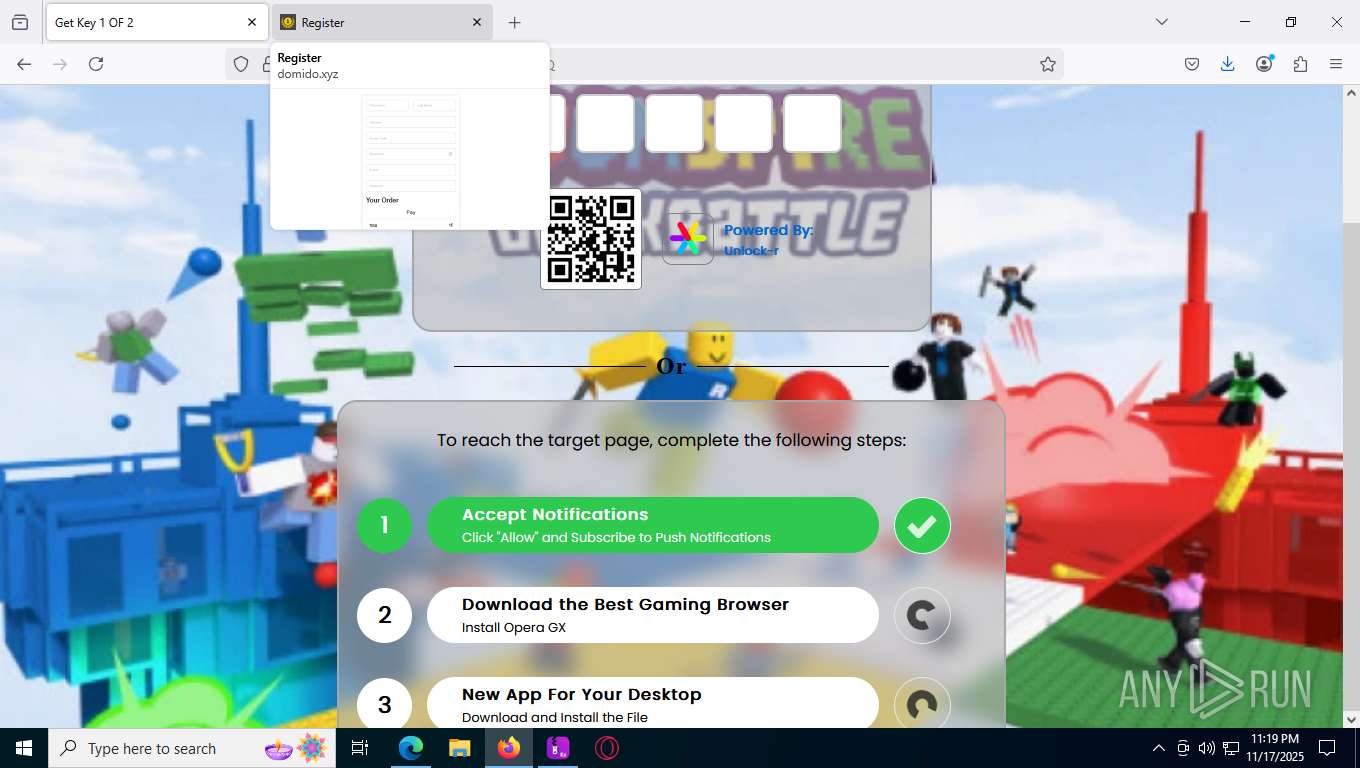This screenshot has height=768, width=1360.
Task: Open a new tab
Action: (514, 22)
